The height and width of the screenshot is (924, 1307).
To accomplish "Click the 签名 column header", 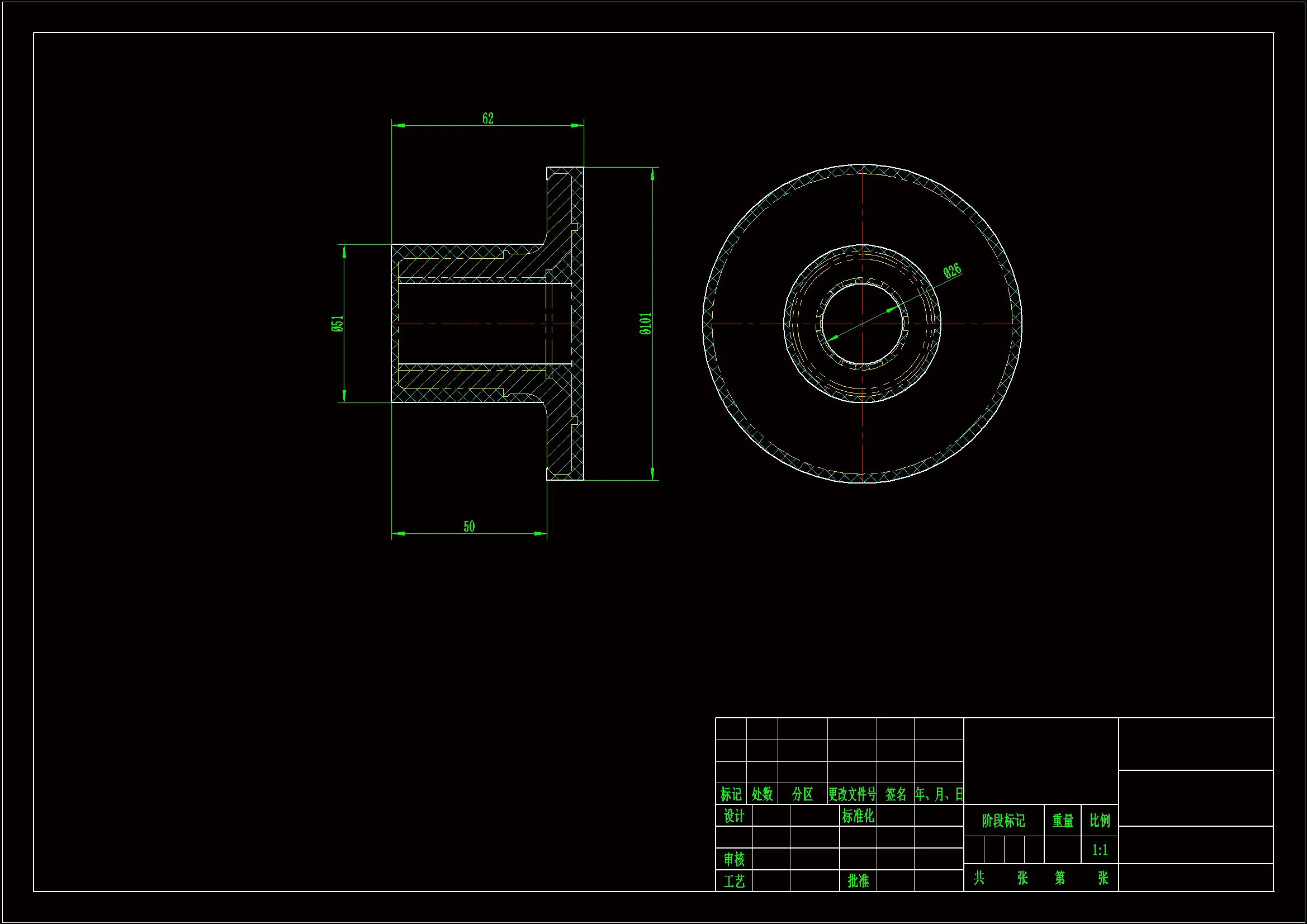I will coord(896,794).
